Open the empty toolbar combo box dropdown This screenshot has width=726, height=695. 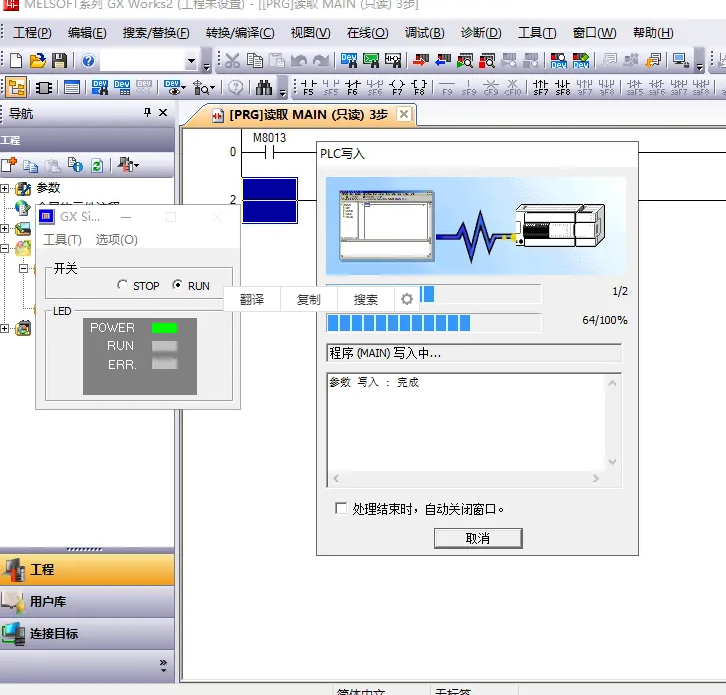[x=191, y=61]
